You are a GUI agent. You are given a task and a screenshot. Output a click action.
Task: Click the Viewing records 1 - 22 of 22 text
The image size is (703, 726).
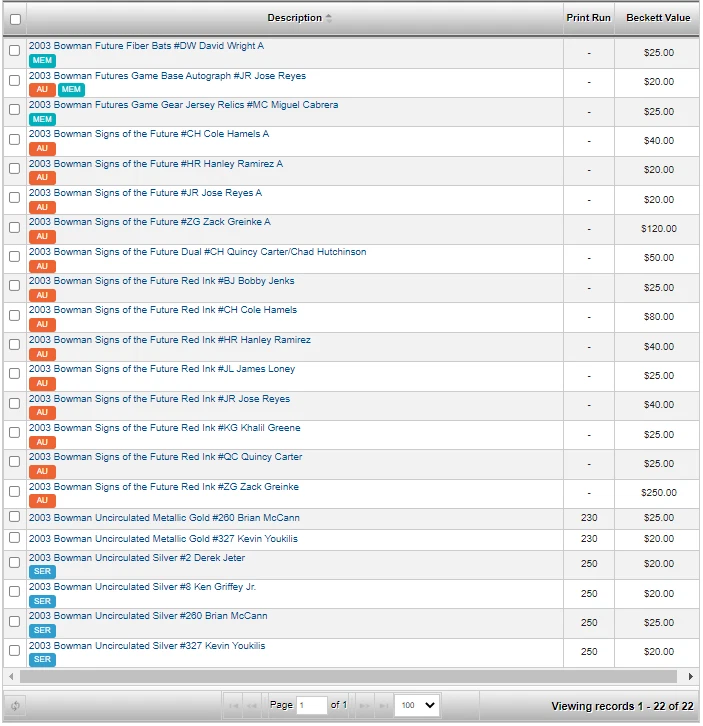[x=622, y=706]
